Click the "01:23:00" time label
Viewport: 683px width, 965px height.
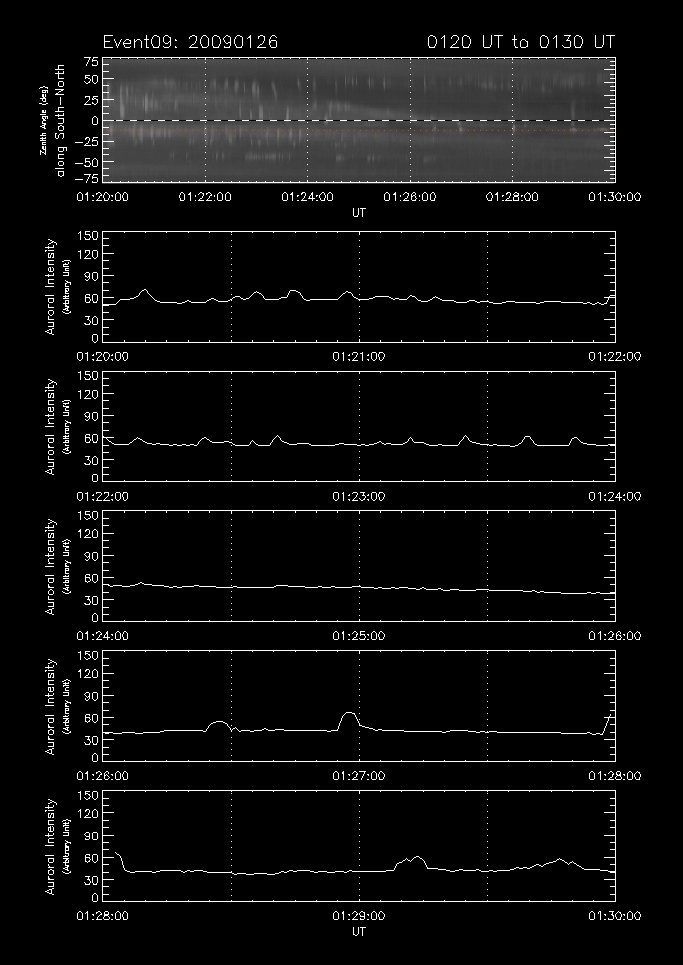[359, 497]
